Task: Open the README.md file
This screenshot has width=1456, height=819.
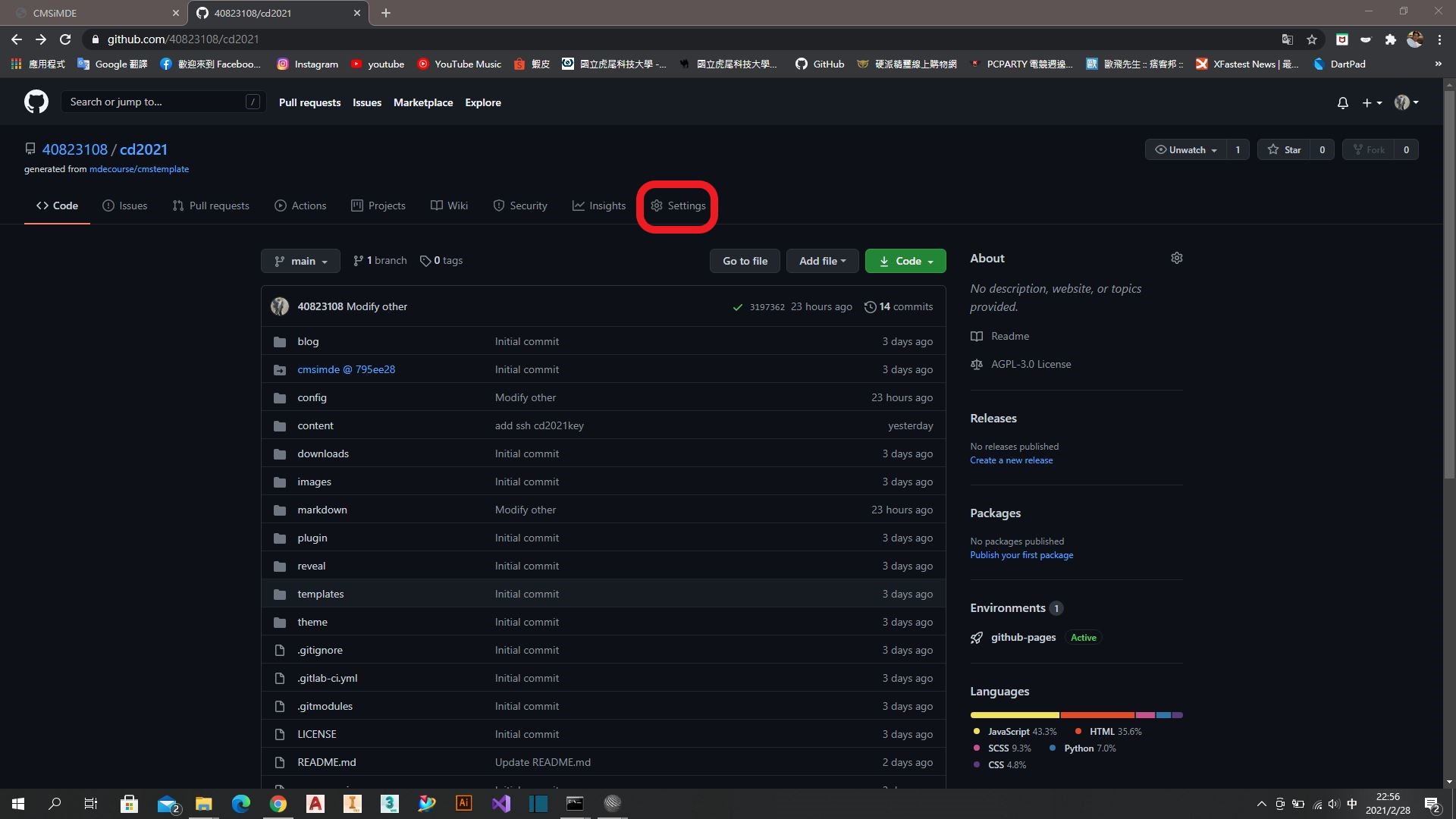Action: (326, 762)
